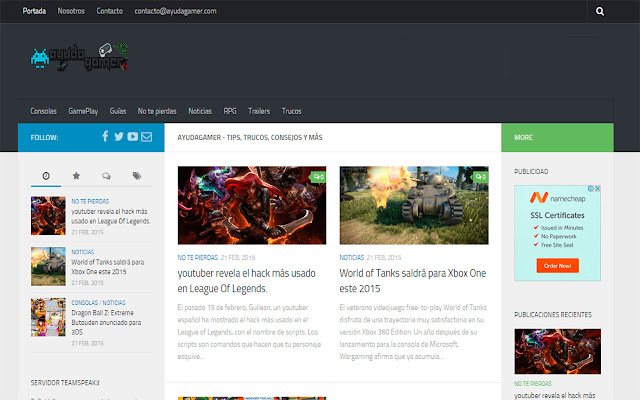Image resolution: width=640 pixels, height=400 pixels.
Task: Open the search magnifier icon
Action: pos(600,12)
